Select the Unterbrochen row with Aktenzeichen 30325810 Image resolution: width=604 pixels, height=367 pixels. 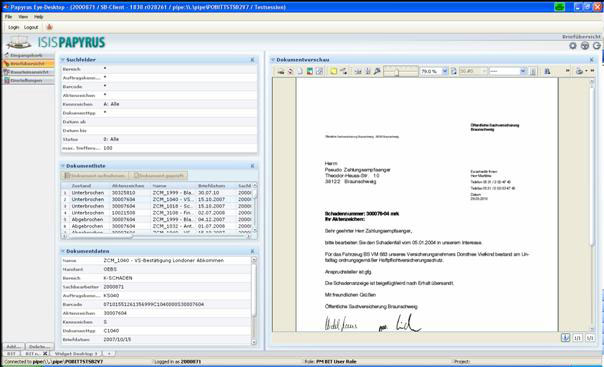pos(157,193)
